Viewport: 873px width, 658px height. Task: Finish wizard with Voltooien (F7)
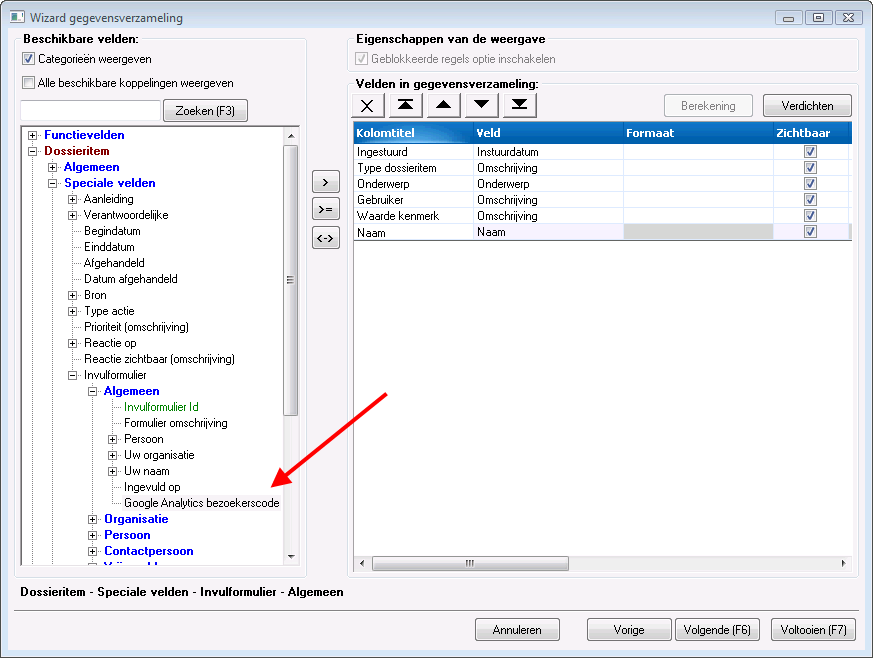[x=813, y=630]
